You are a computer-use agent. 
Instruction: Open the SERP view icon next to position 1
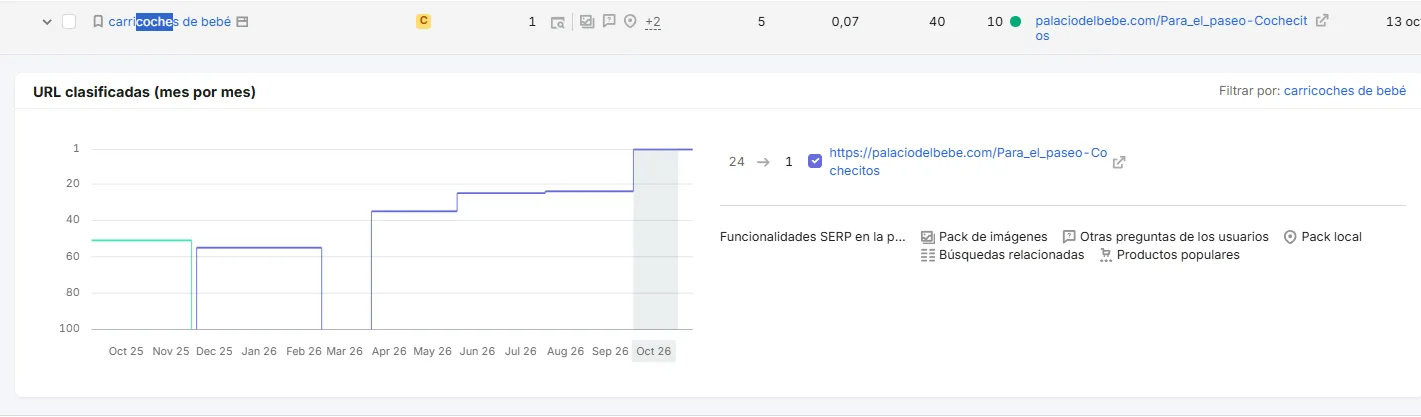point(558,22)
